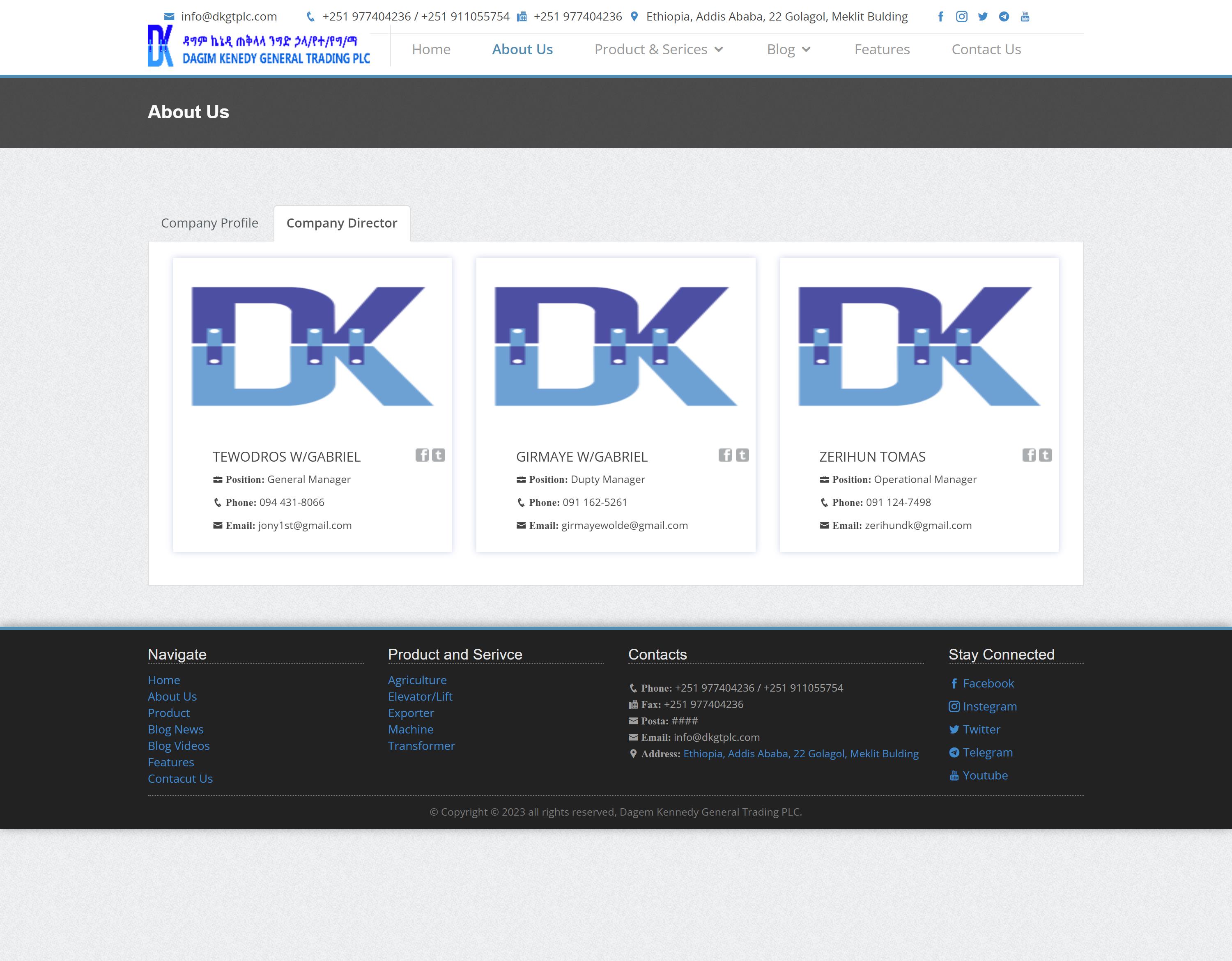Click Tewodros W/Gabriel's Facebook icon
Image resolution: width=1232 pixels, height=961 pixels.
(422, 455)
